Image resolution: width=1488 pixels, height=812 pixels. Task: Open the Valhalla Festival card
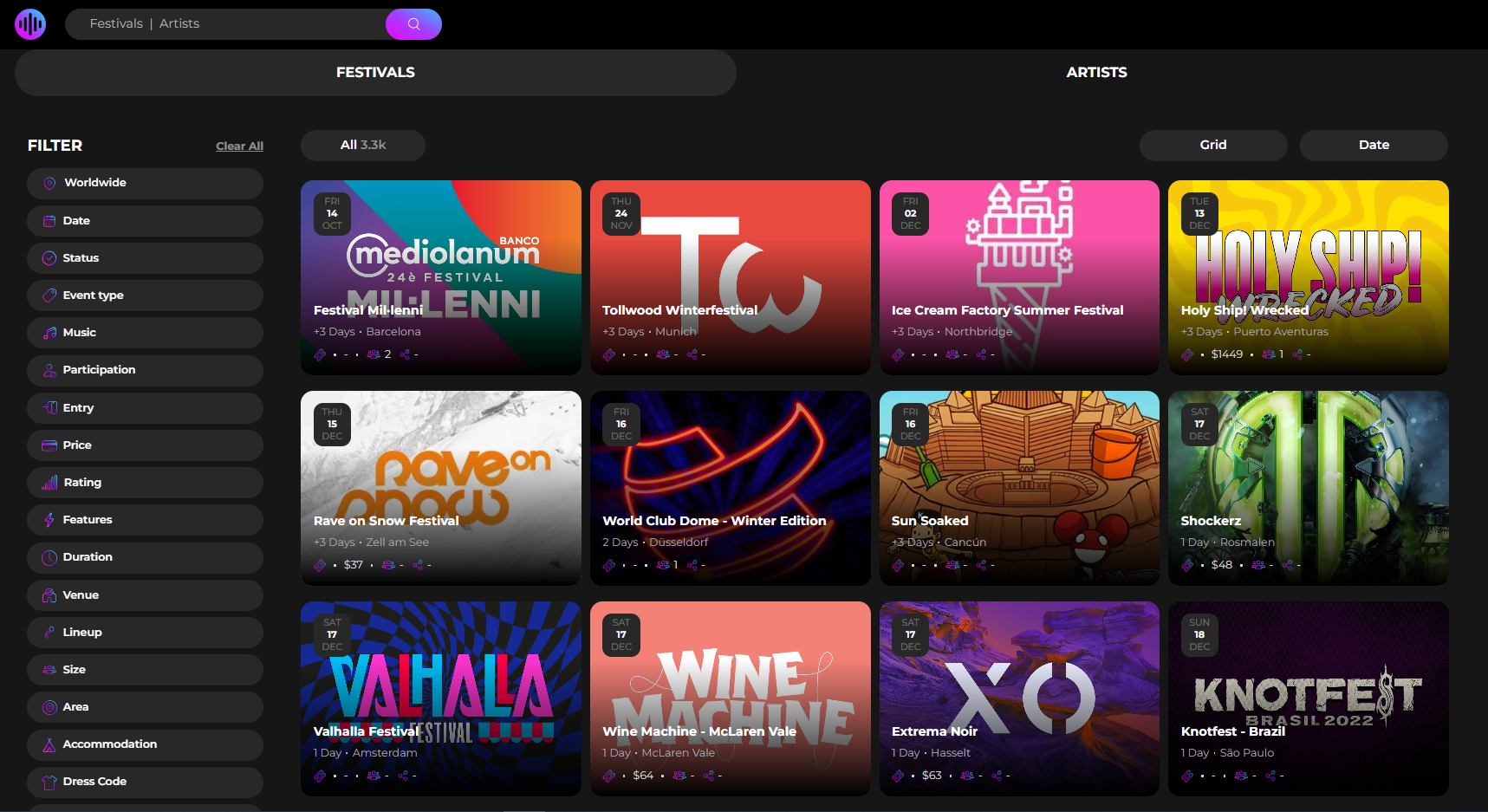click(441, 698)
